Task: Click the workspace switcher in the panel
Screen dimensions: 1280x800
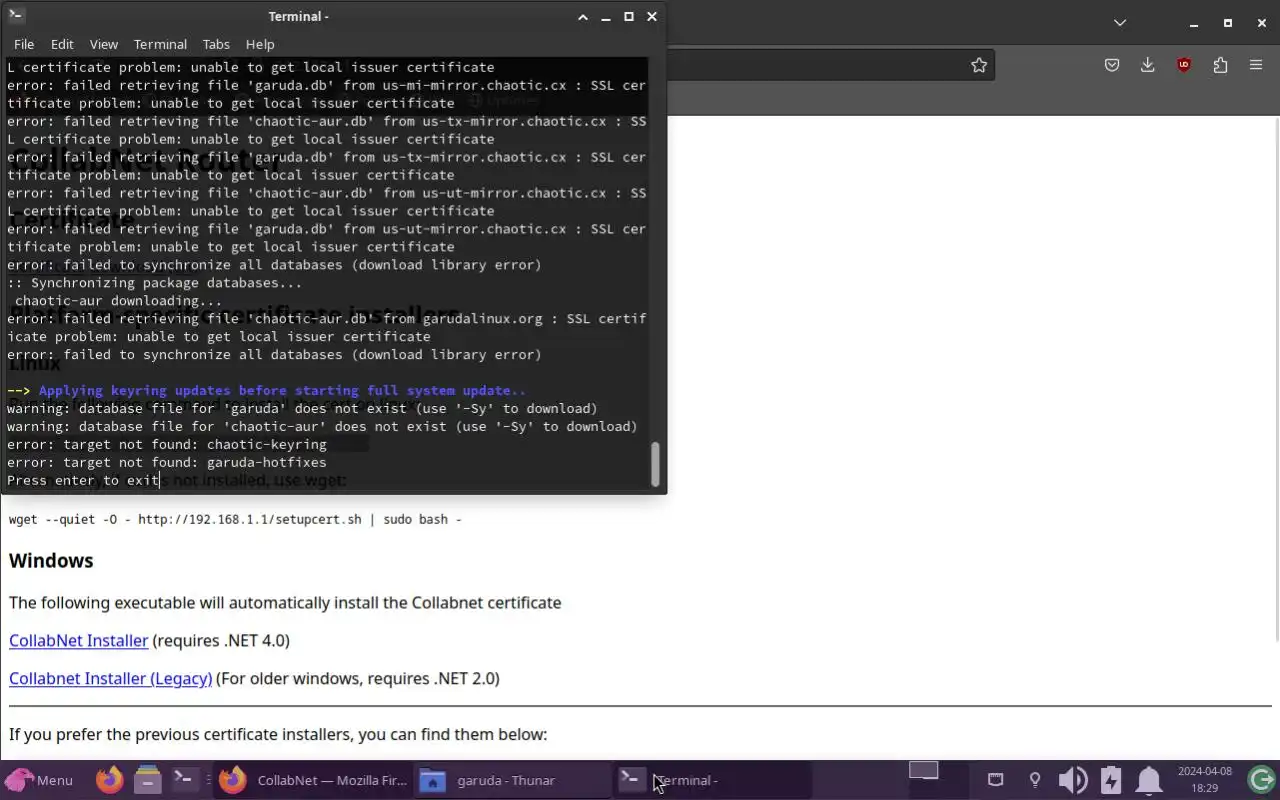Action: pyautogui.click(x=923, y=771)
